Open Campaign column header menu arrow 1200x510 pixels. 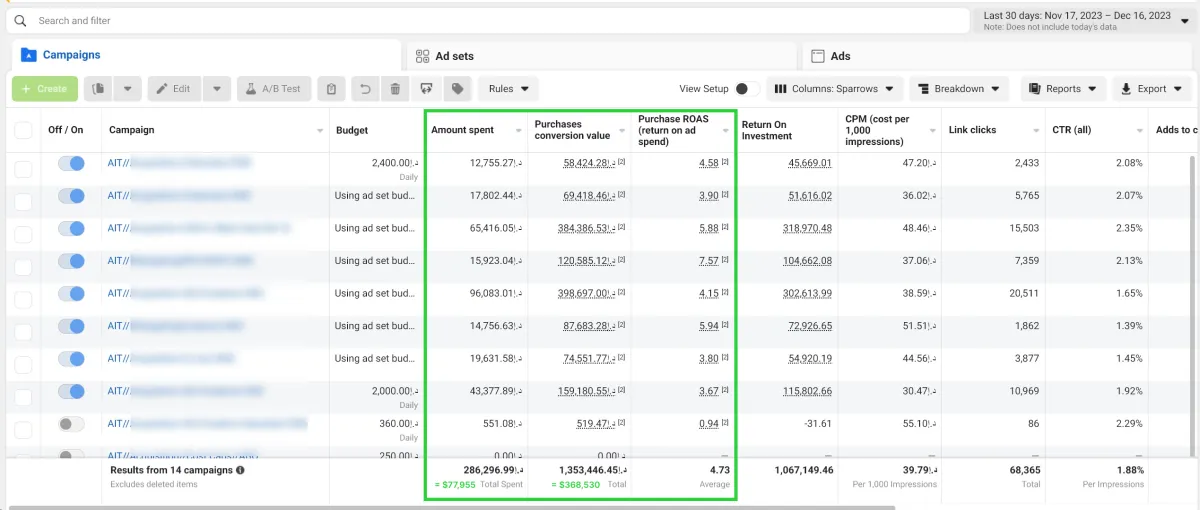click(x=320, y=131)
